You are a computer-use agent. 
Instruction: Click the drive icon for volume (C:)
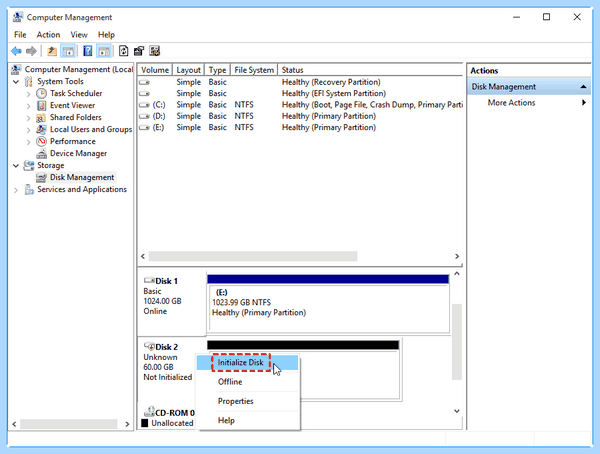click(144, 105)
